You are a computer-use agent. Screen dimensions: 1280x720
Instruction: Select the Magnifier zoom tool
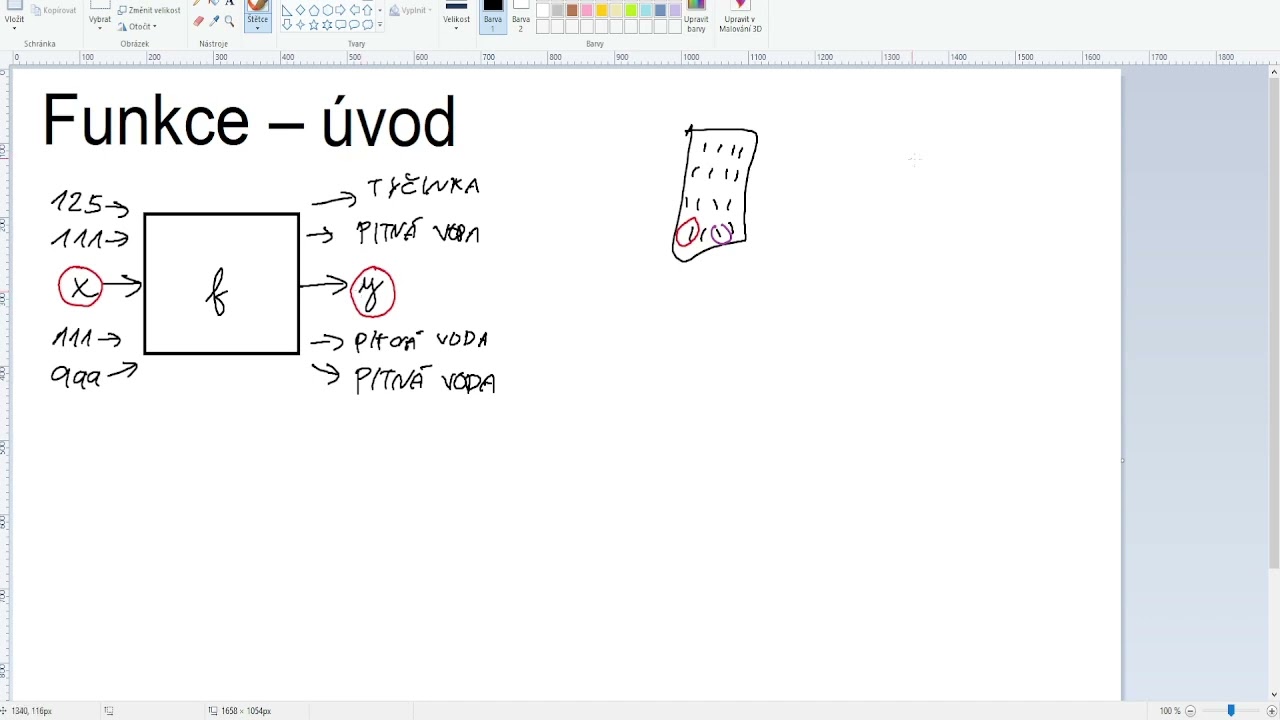click(229, 21)
